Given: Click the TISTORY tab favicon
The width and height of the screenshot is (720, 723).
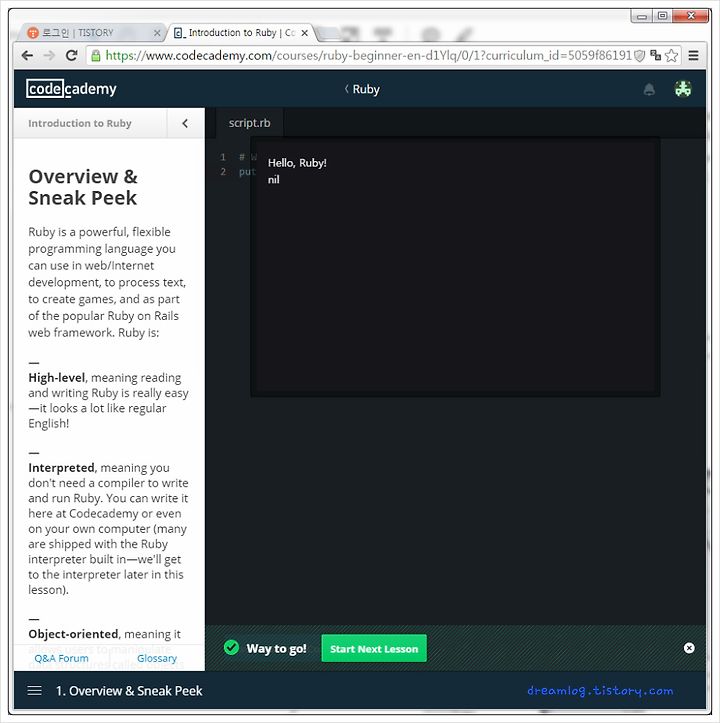Looking at the screenshot, I should coord(33,33).
